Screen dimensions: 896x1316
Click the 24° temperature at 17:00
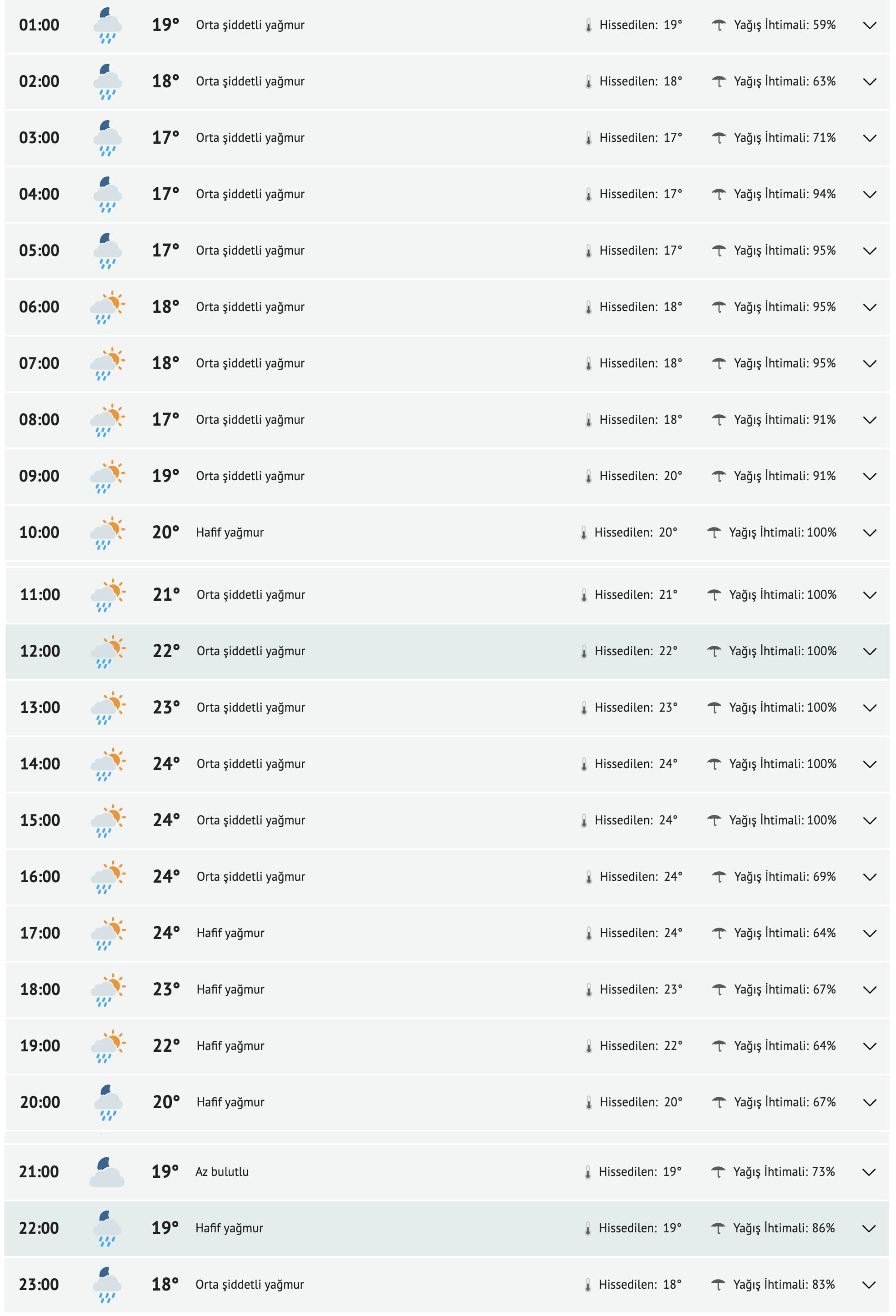coord(166,933)
